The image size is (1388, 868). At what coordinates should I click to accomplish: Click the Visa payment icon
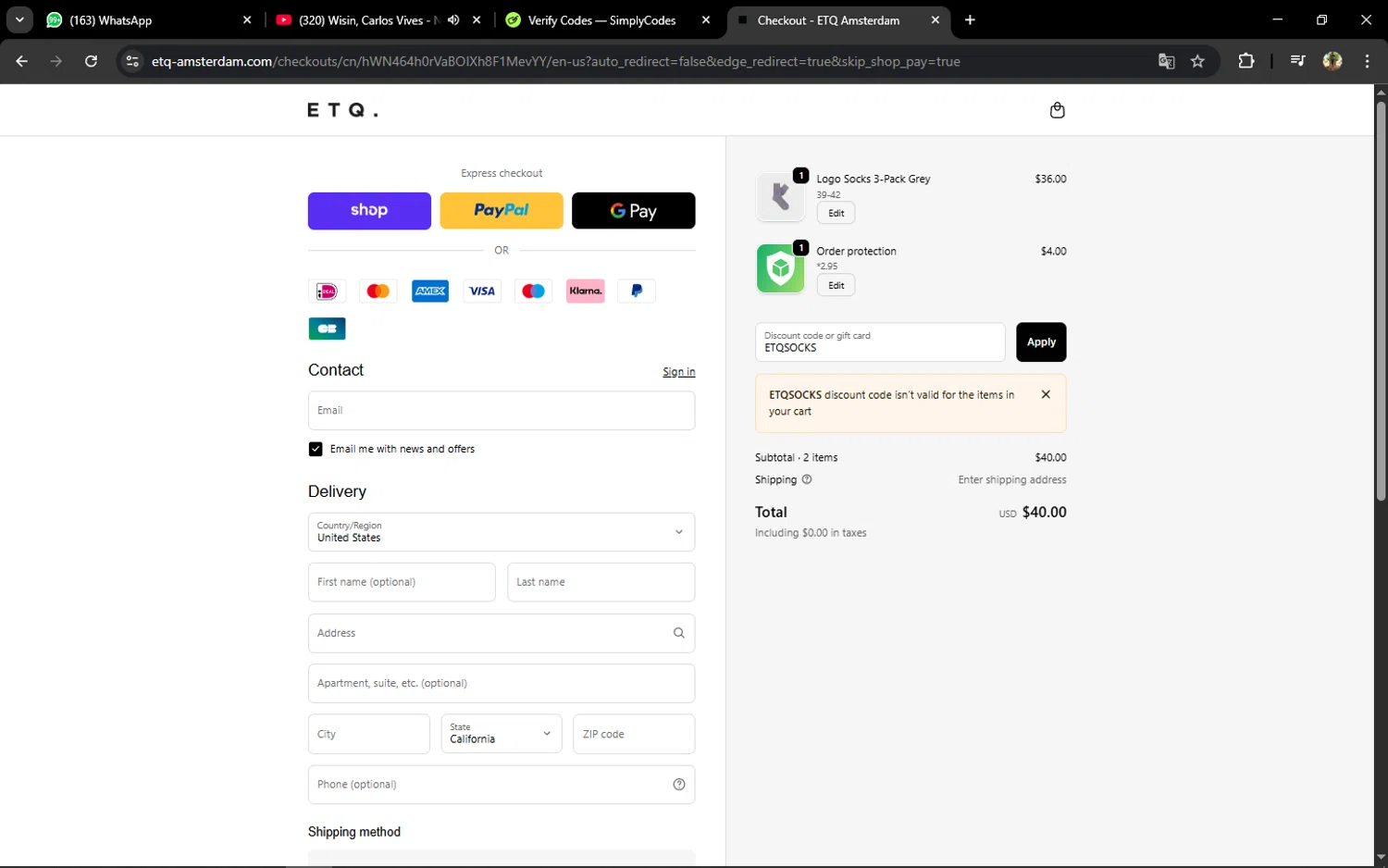point(482,291)
